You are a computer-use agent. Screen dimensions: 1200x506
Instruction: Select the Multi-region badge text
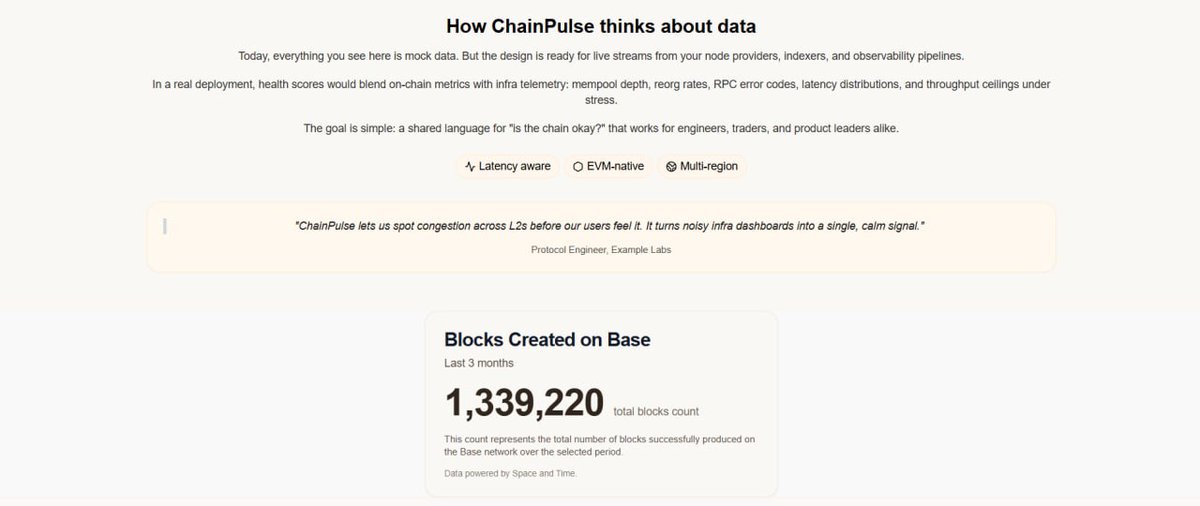[709, 166]
